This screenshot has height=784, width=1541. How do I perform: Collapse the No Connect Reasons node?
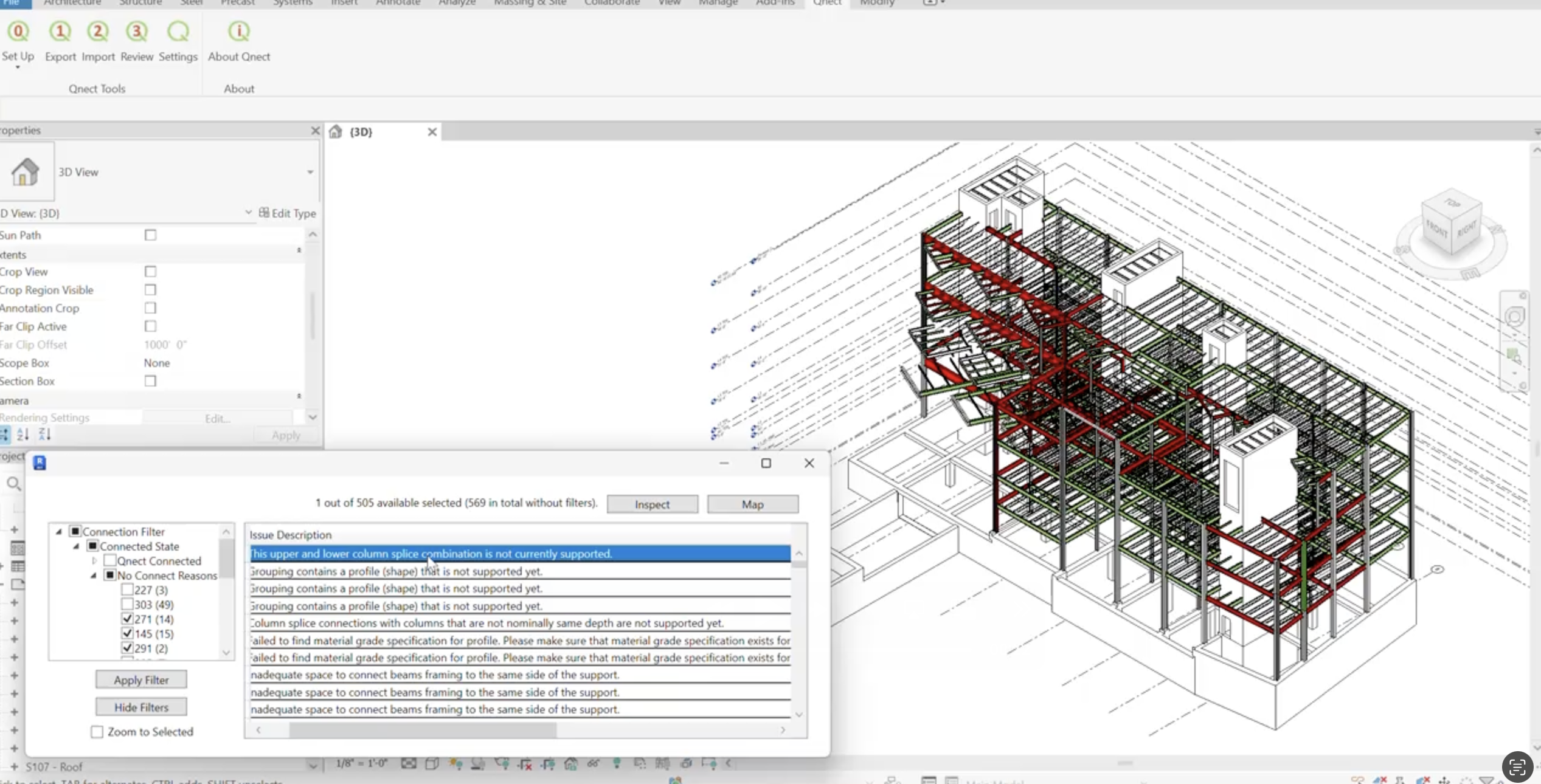[x=94, y=576]
